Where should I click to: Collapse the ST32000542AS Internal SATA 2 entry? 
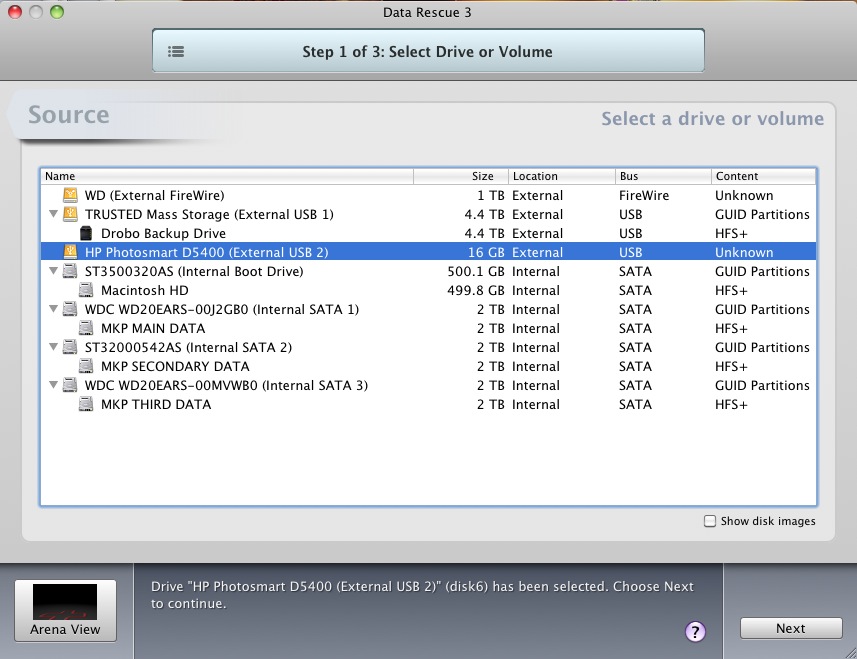(x=52, y=347)
